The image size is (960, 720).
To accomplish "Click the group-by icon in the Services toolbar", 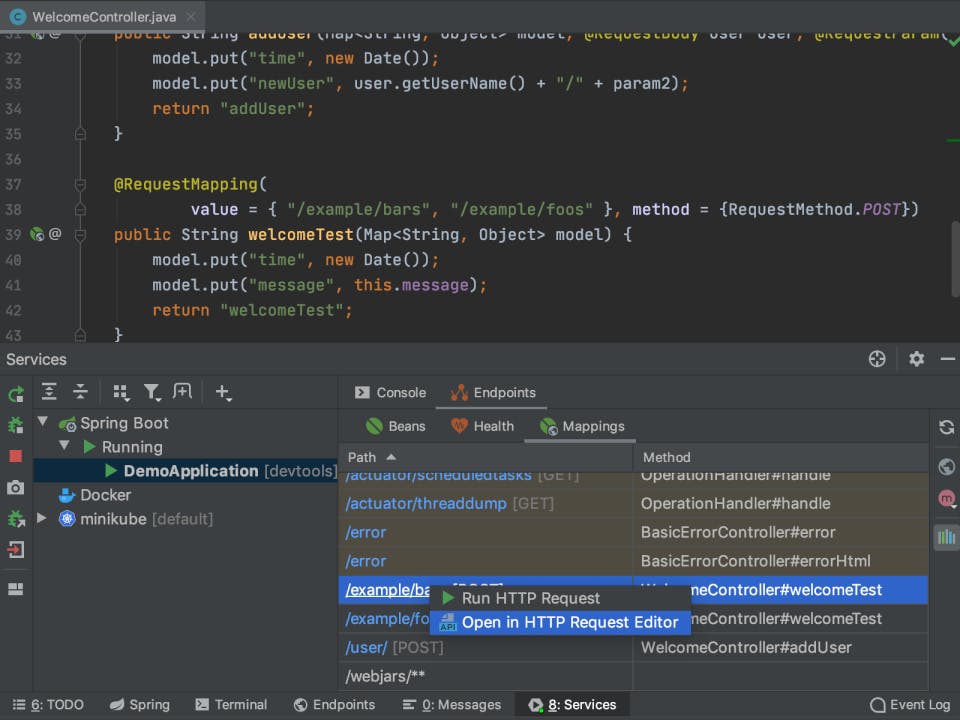I will click(118, 391).
